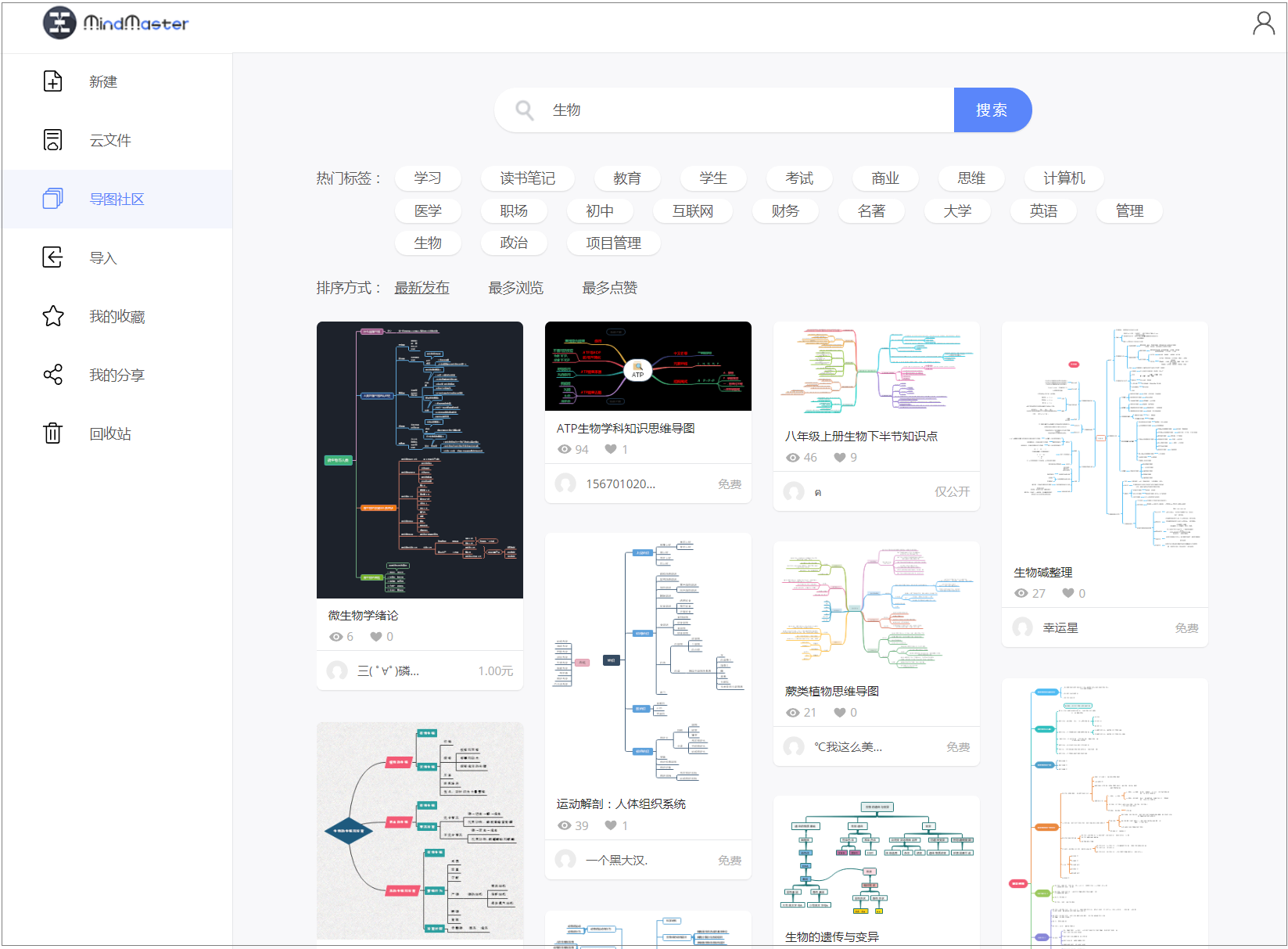Click the heart icon on ATP生物学科知识思维导图
The width and height of the screenshot is (1288, 949).
pos(611,449)
